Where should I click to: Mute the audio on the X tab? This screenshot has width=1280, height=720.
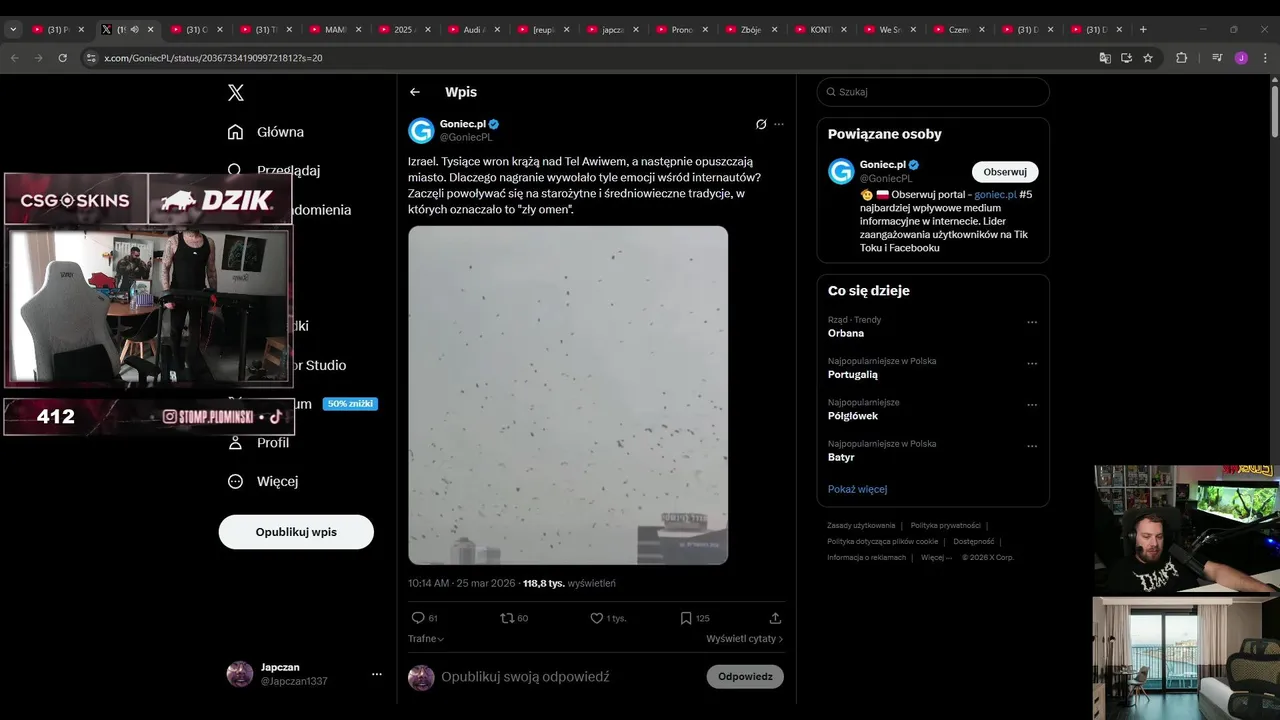click(134, 30)
